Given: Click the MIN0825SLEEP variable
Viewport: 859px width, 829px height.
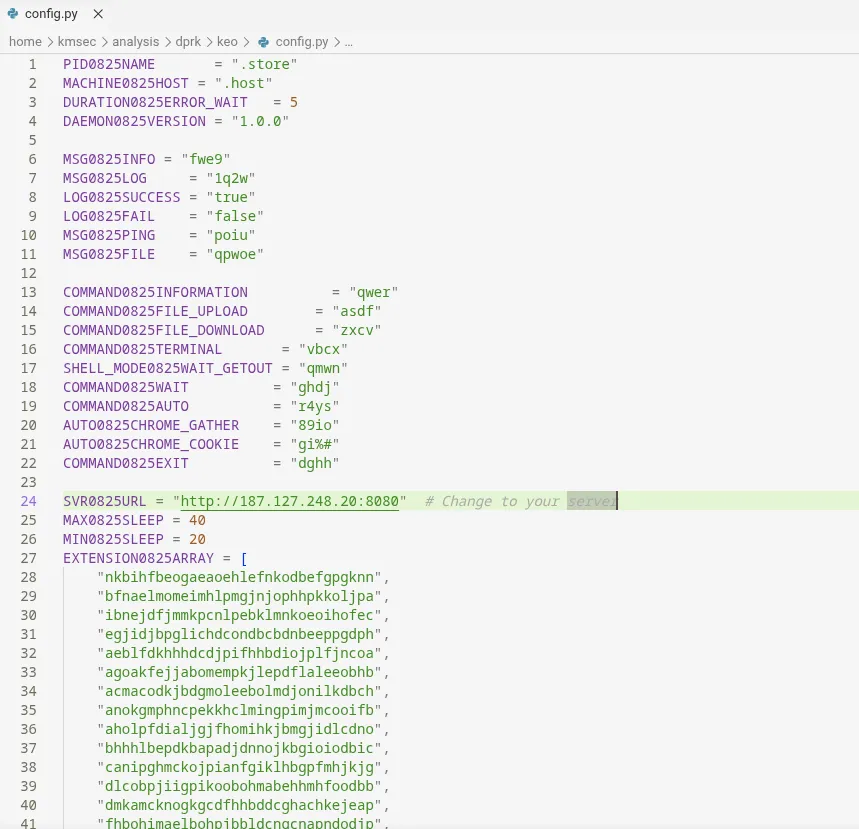Looking at the screenshot, I should click(113, 539).
